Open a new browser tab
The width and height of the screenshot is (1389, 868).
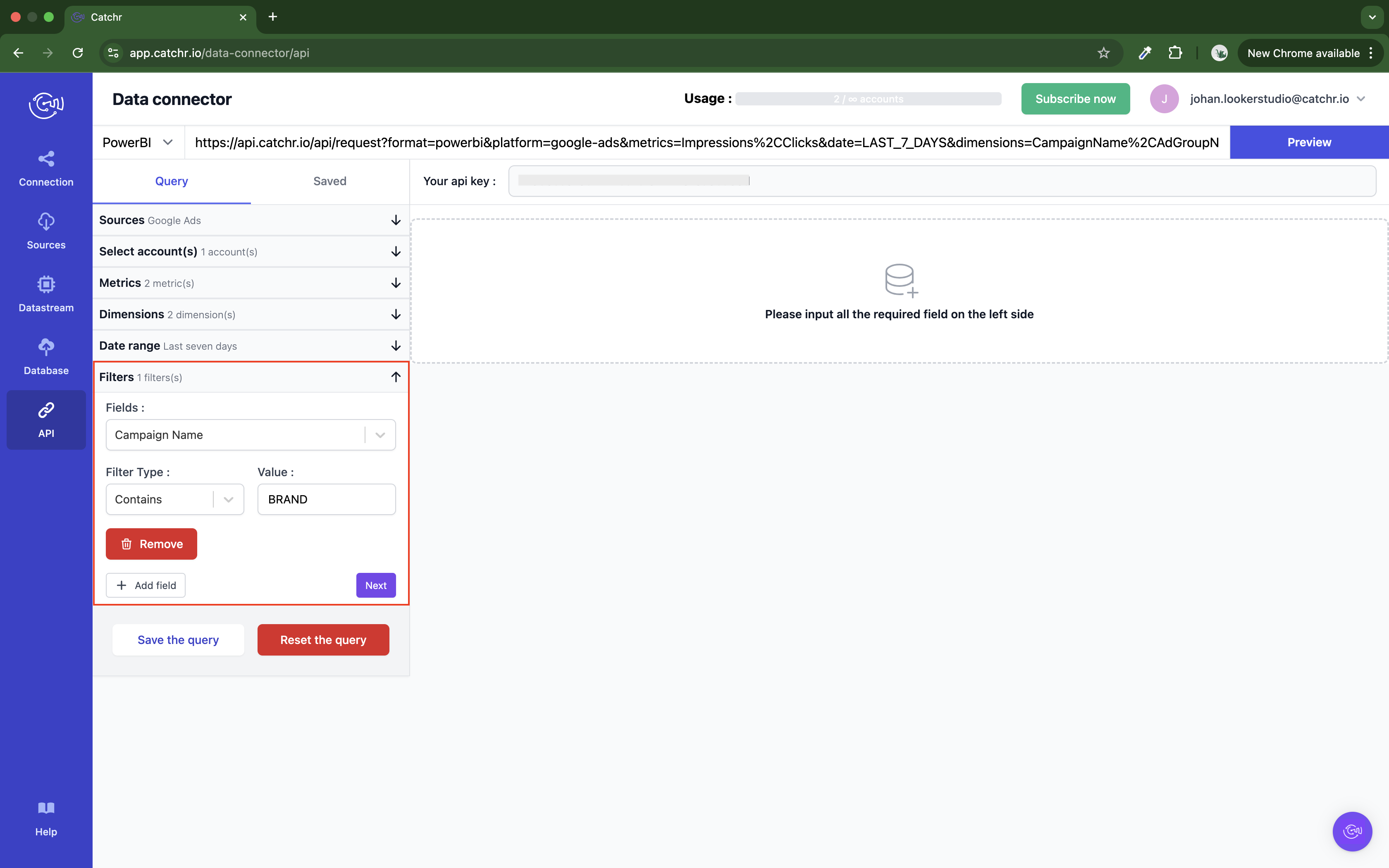coord(273,17)
